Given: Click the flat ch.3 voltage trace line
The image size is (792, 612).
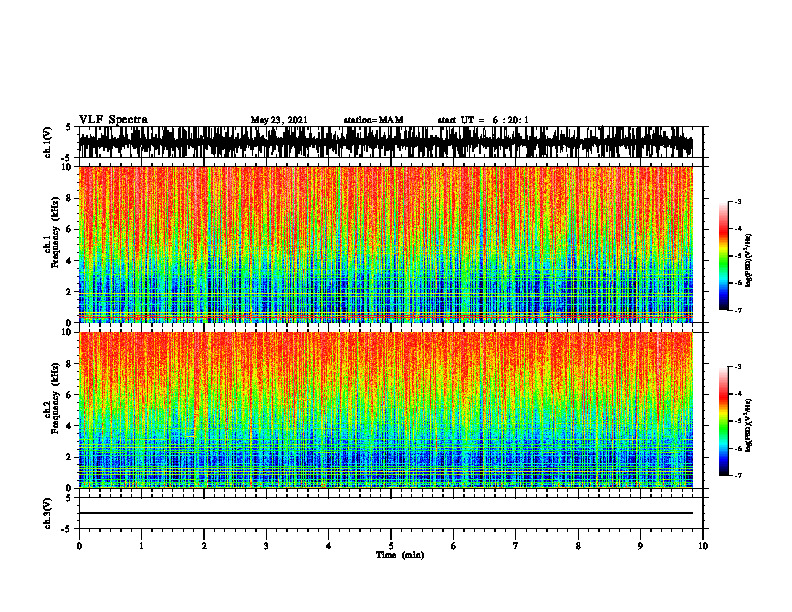Looking at the screenshot, I should 386,513.
